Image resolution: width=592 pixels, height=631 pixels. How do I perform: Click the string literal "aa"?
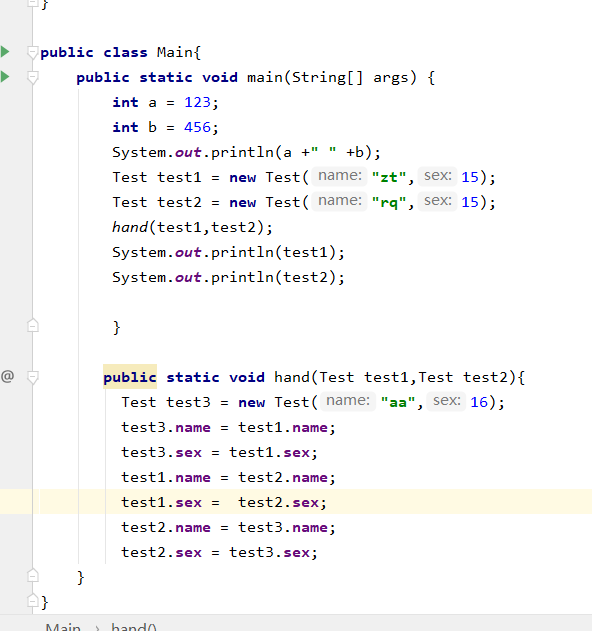pos(398,402)
